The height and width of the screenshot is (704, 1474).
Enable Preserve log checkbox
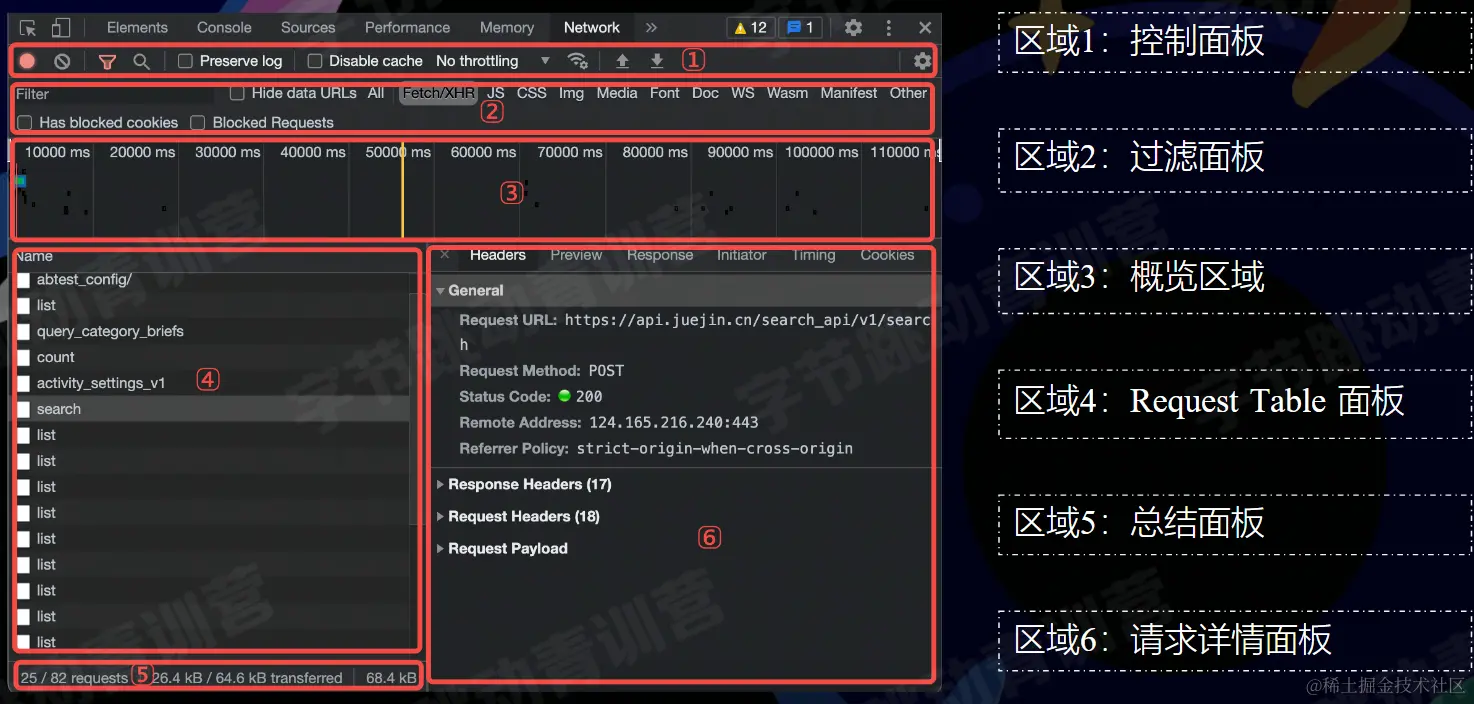pos(185,61)
